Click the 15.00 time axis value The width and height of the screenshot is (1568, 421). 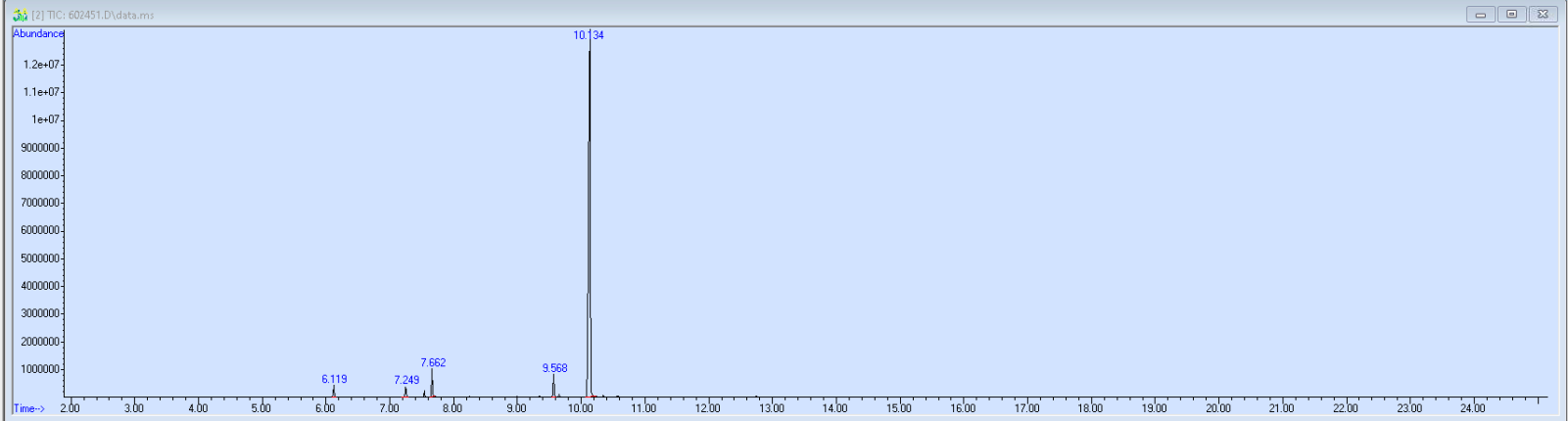point(899,408)
